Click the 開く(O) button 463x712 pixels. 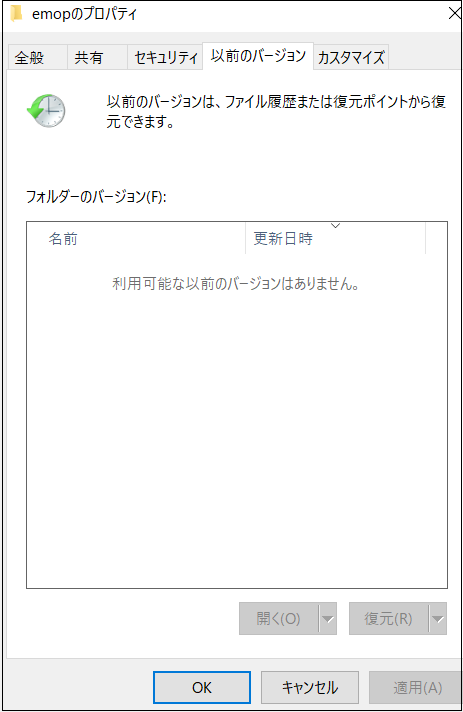click(x=279, y=618)
